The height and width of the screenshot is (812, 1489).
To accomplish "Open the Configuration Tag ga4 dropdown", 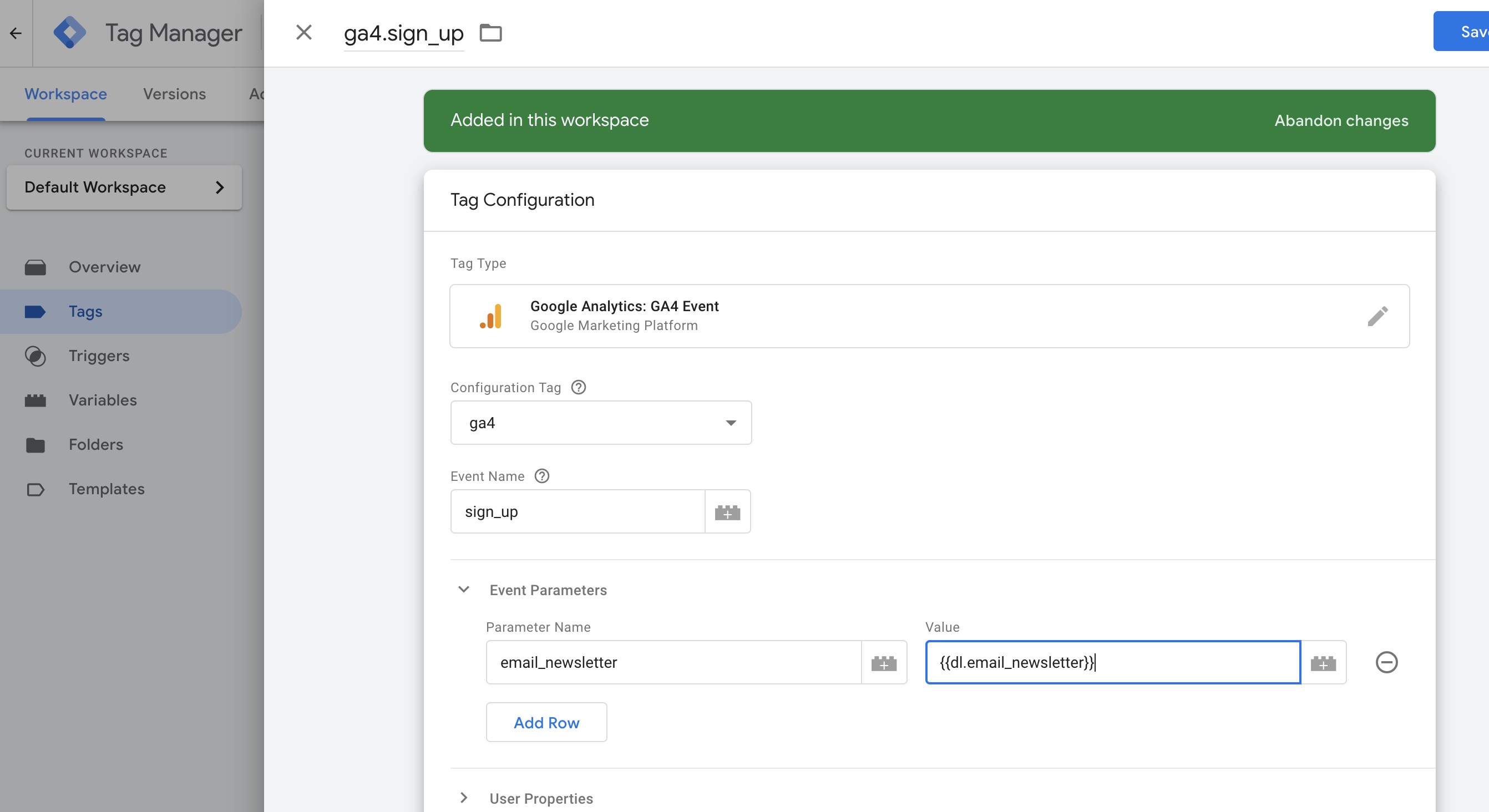I will click(x=601, y=423).
